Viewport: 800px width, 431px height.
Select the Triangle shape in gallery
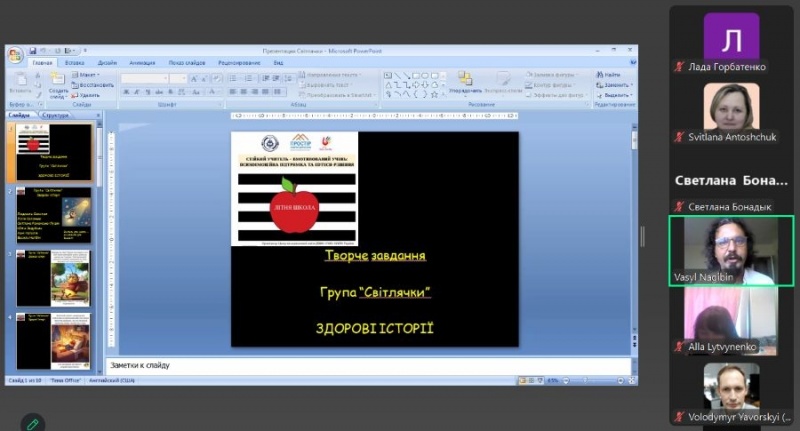point(388,85)
